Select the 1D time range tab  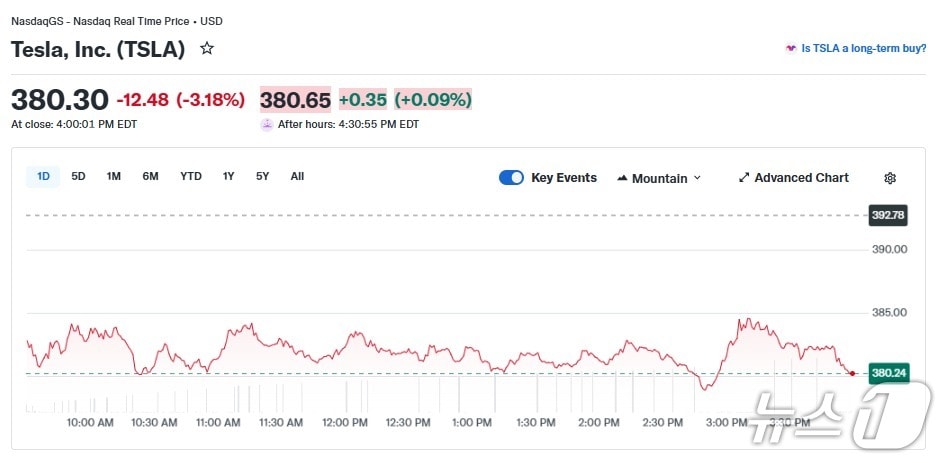[x=43, y=177]
